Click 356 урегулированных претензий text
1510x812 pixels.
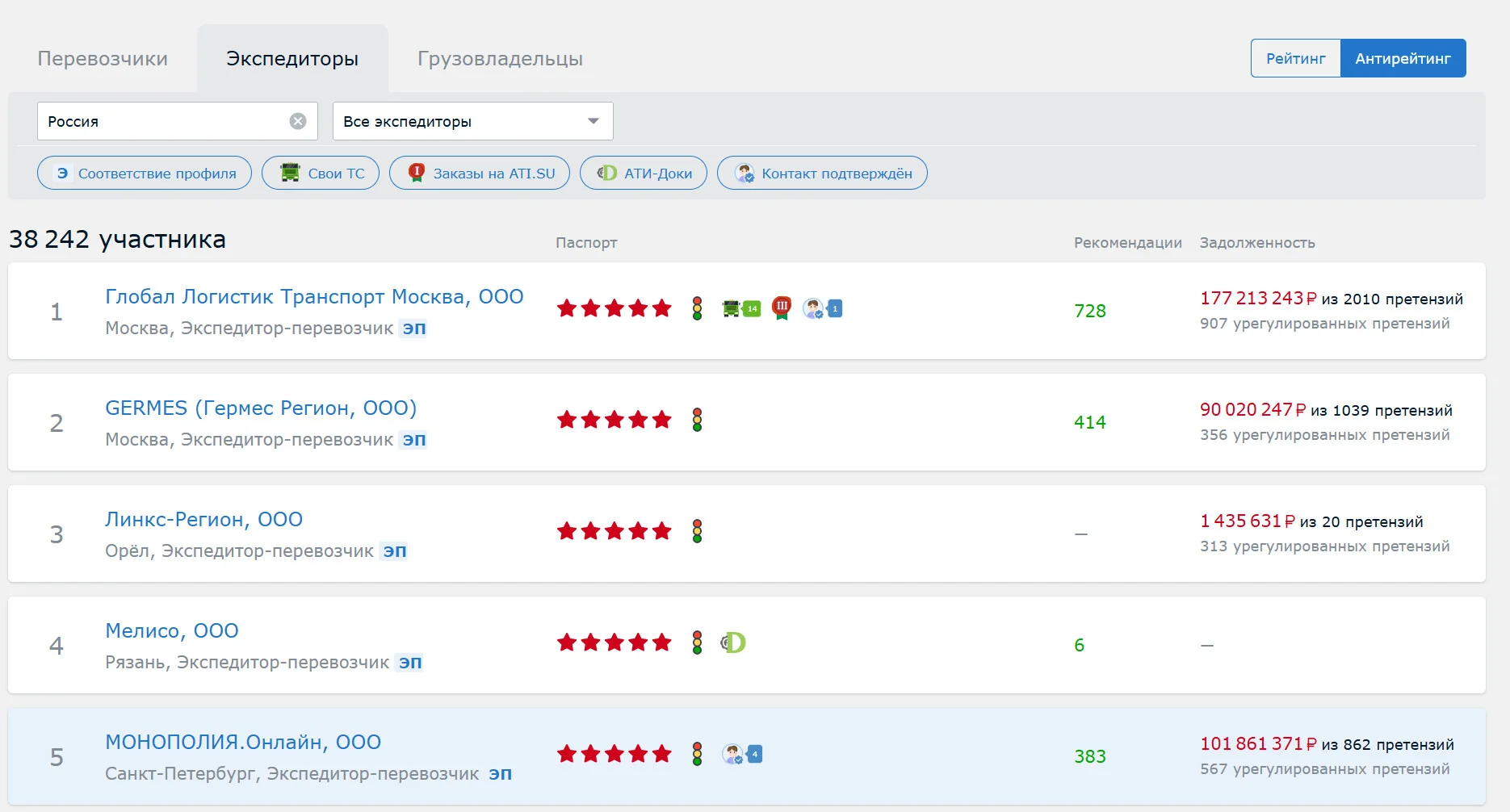coord(1325,435)
